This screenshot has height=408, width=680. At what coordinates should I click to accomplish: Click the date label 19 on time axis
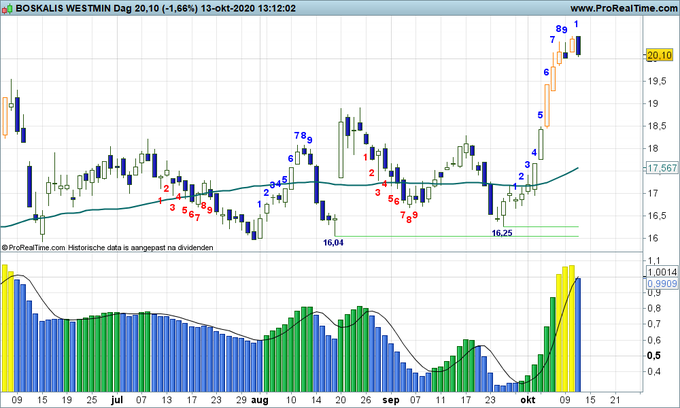pyautogui.click(x=66, y=400)
